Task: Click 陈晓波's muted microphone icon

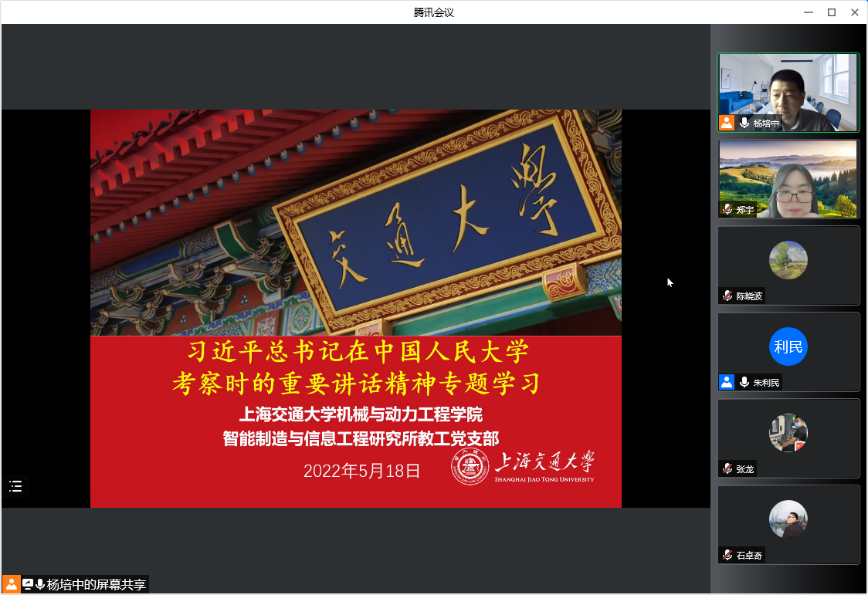Action: point(728,296)
